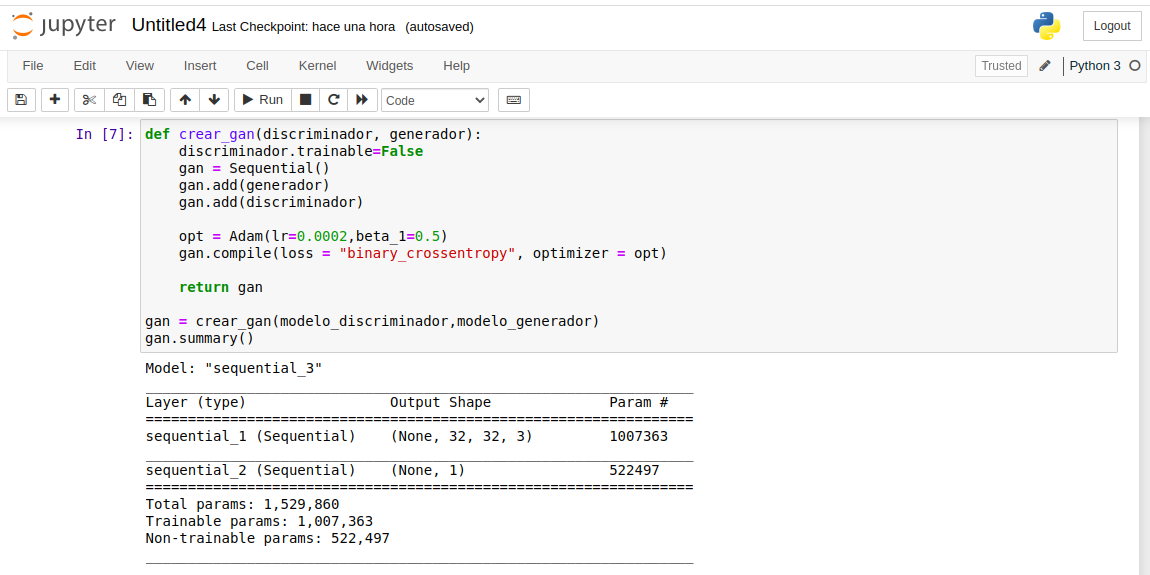The height and width of the screenshot is (575, 1150).
Task: Click the Logout button
Action: click(x=1111, y=26)
